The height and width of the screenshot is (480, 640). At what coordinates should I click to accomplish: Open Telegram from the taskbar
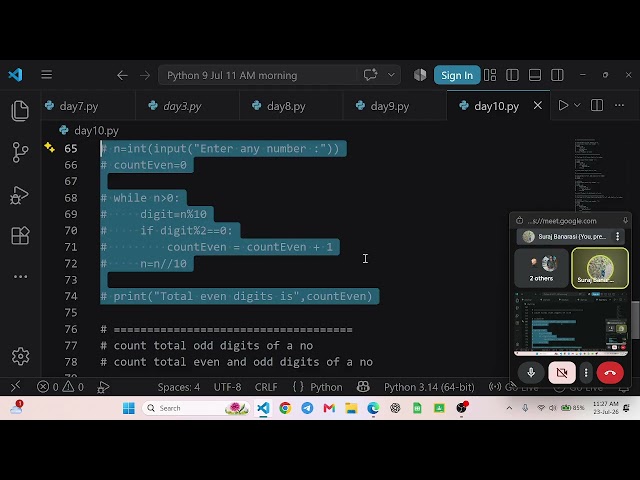pos(307,408)
